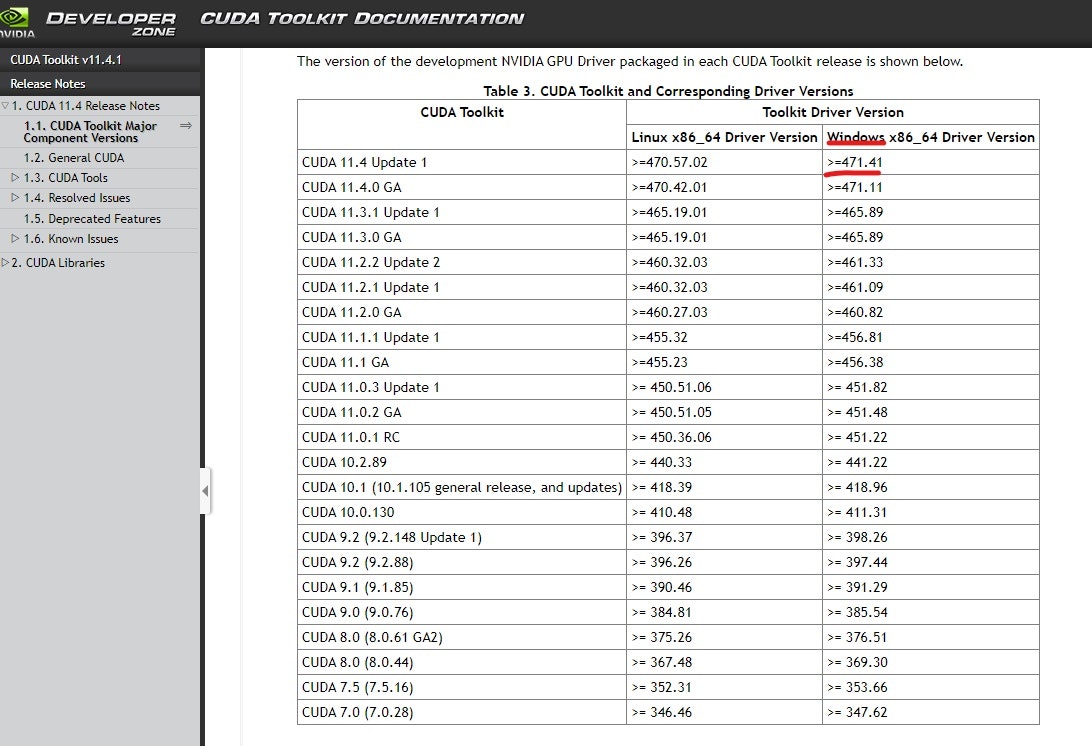Image resolution: width=1092 pixels, height=746 pixels.
Task: Expand the 1.4. Resolved Issues section
Action: (15, 198)
